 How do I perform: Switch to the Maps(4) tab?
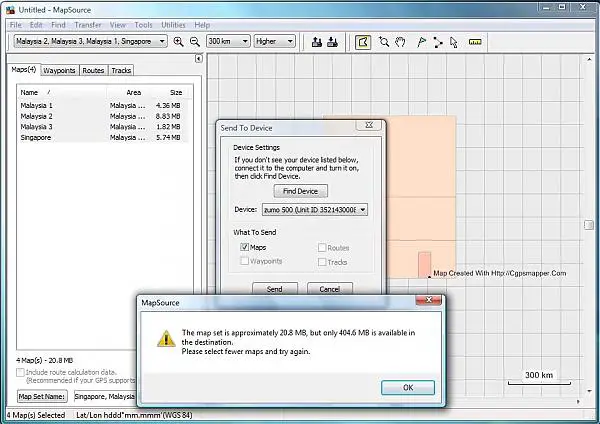[x=24, y=70]
